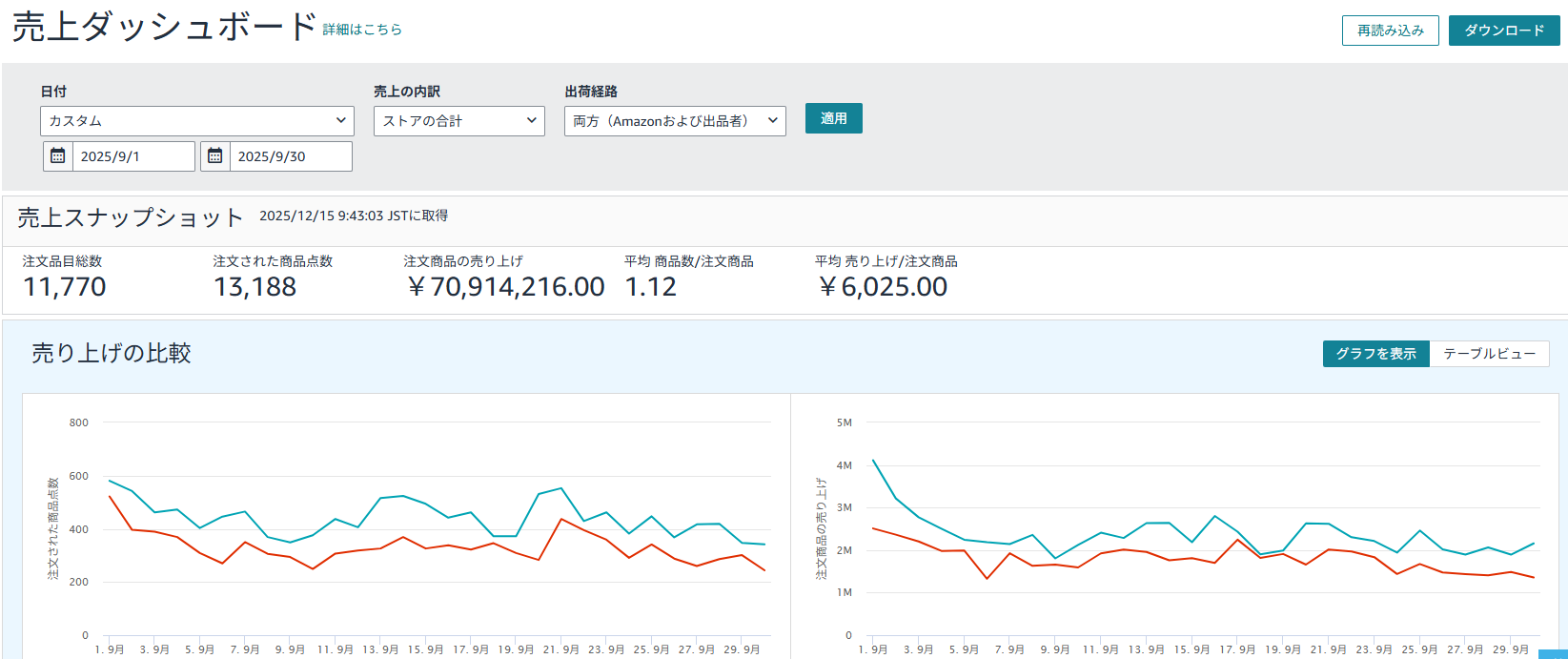This screenshot has height=659, width=1568.
Task: Follow the 詳細はこちら link
Action: click(x=362, y=30)
